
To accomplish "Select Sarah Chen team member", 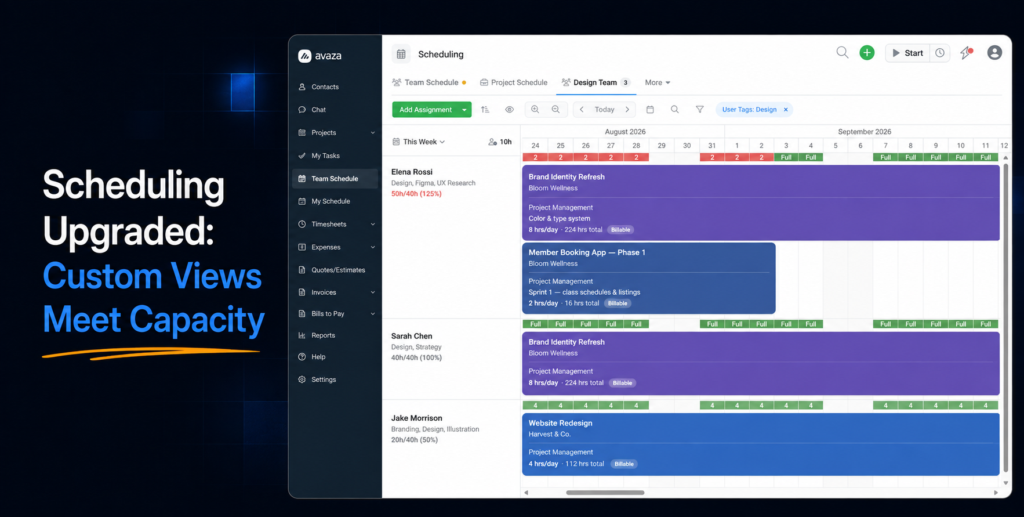I will click(411, 336).
